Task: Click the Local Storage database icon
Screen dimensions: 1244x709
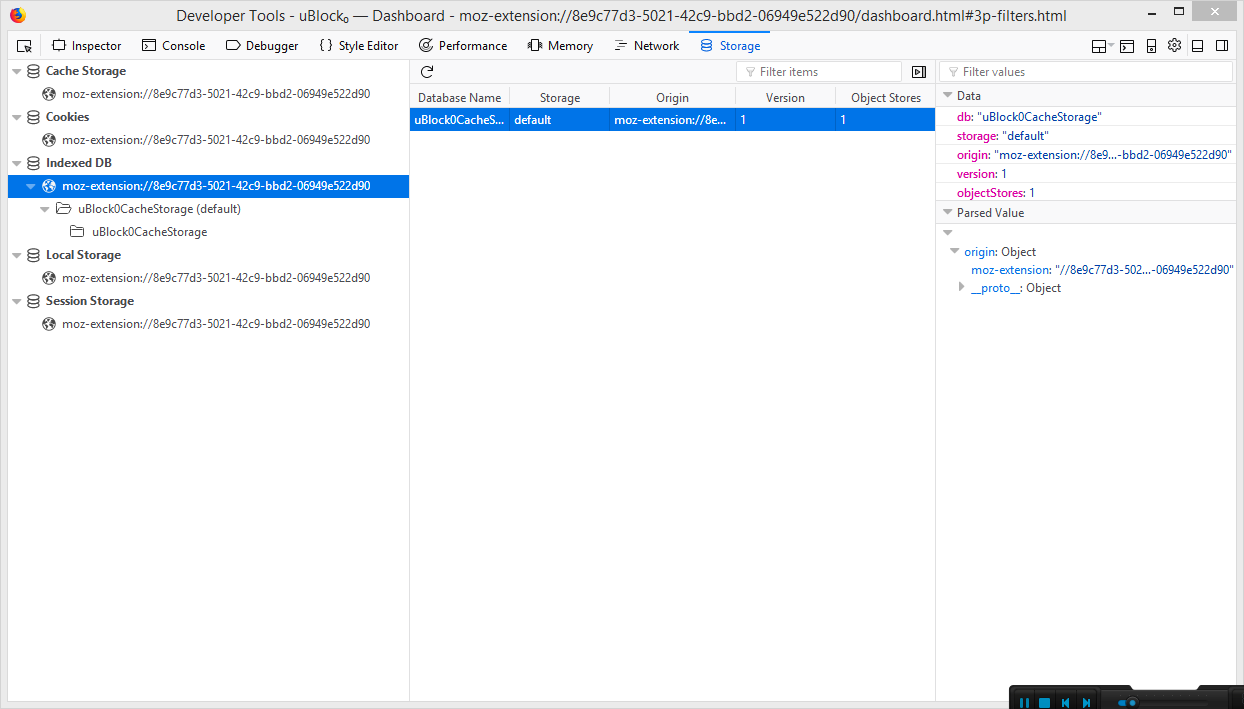Action: tap(33, 255)
